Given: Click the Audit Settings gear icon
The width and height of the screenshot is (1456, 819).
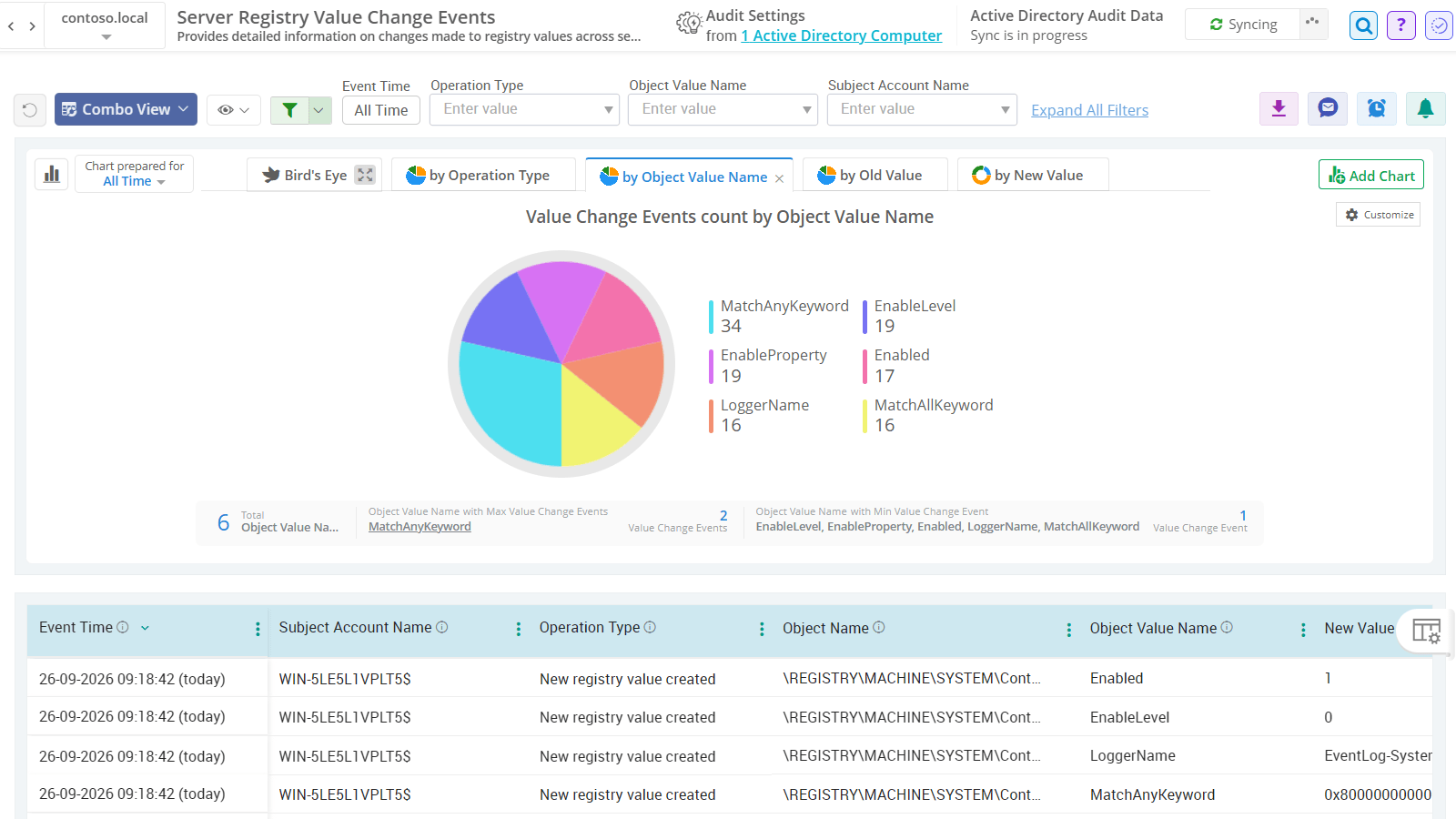Looking at the screenshot, I should (x=689, y=24).
